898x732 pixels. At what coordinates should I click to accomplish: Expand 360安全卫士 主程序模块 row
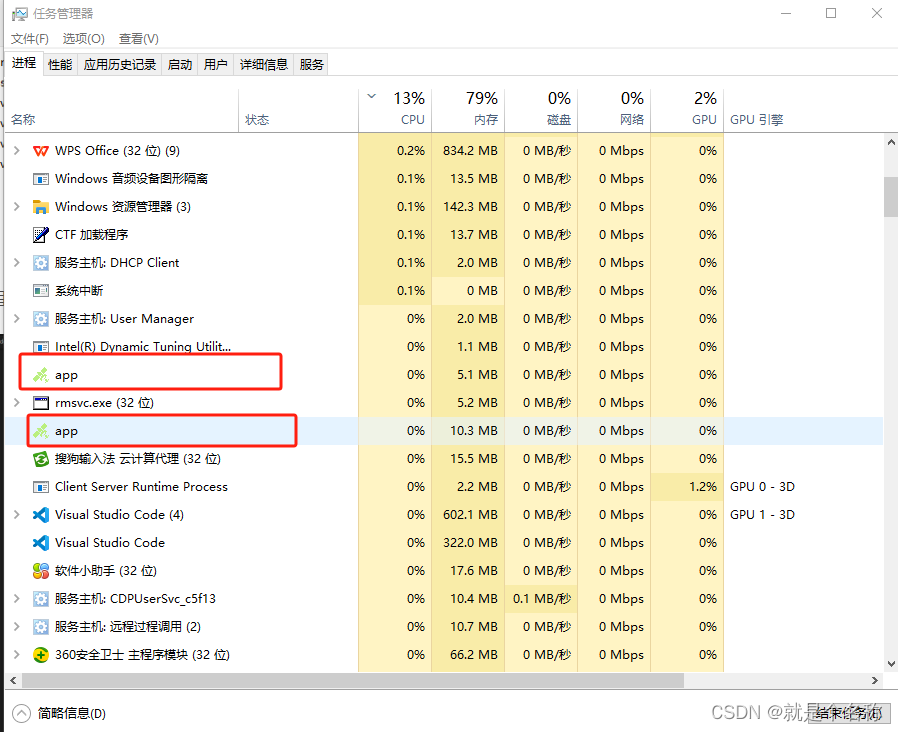pos(17,655)
